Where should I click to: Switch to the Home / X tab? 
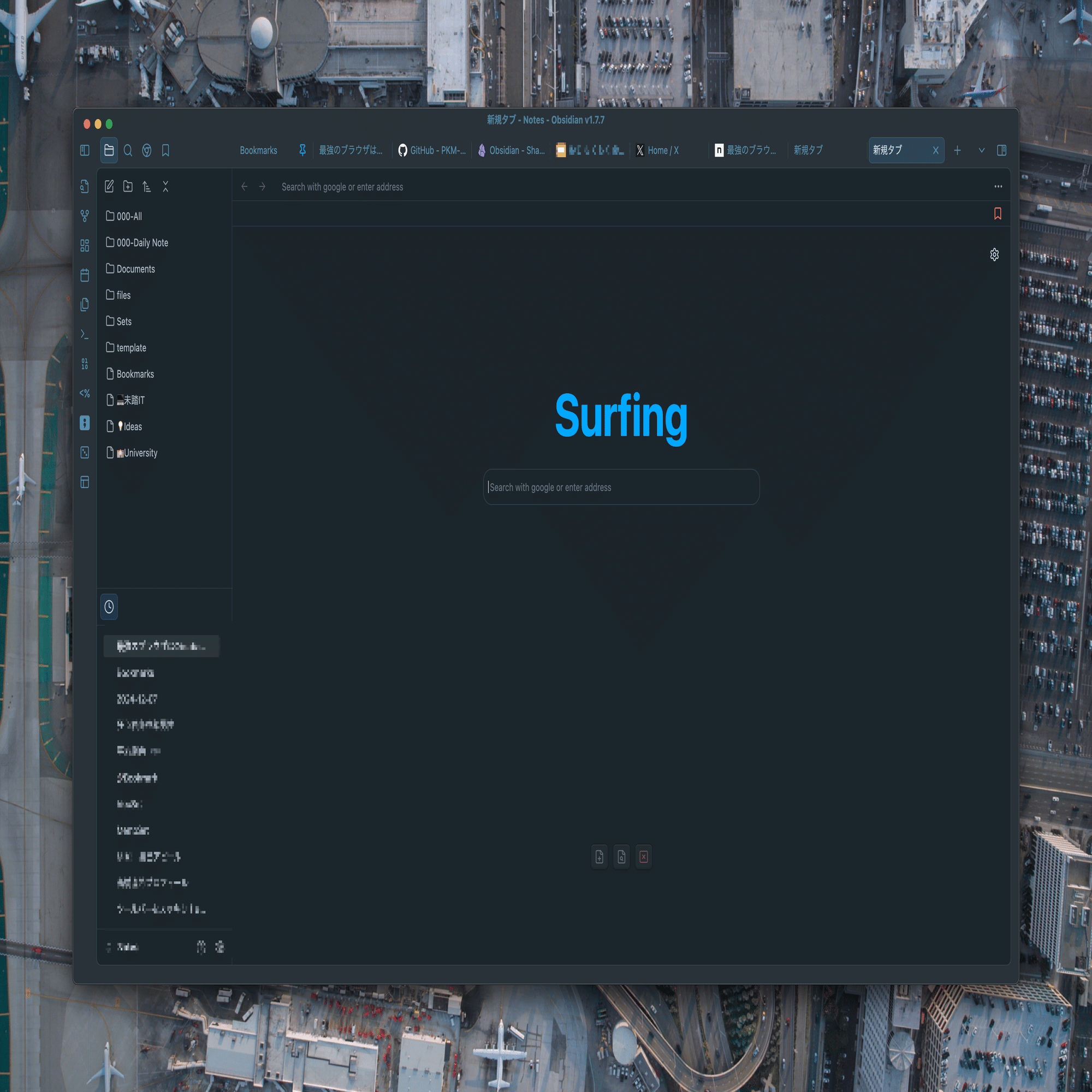pos(658,150)
